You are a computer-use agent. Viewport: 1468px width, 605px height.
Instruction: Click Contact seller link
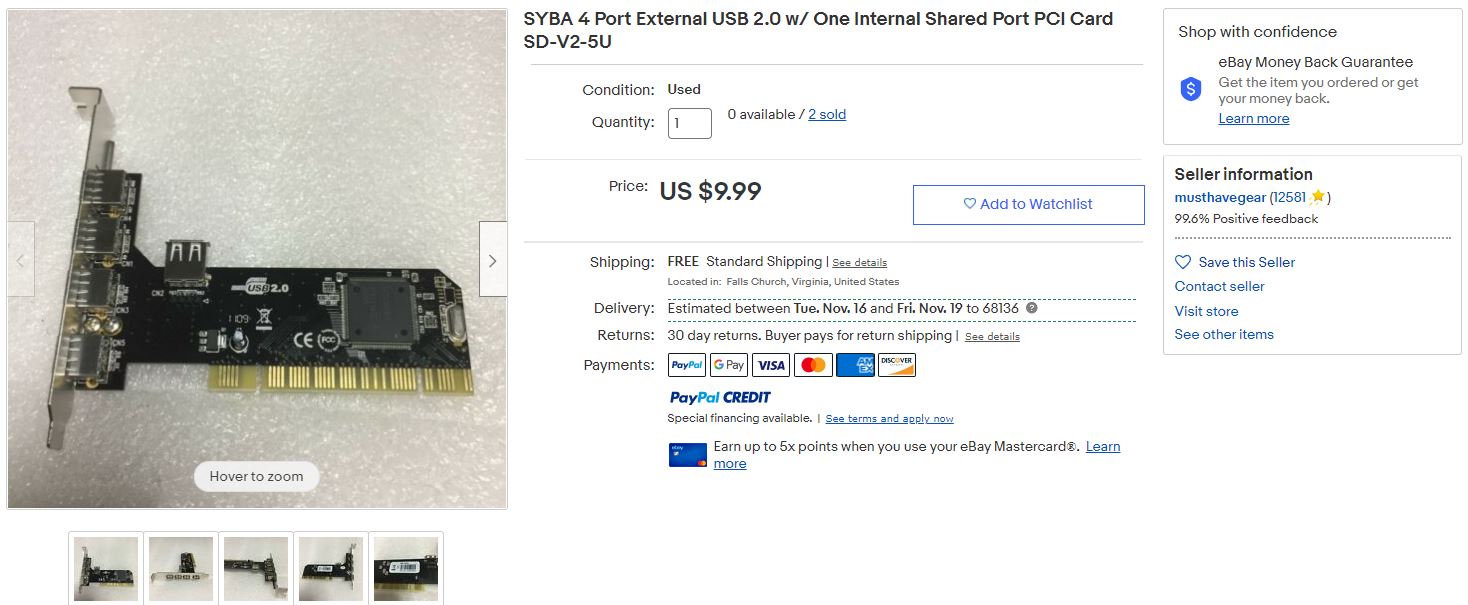[x=1219, y=286]
